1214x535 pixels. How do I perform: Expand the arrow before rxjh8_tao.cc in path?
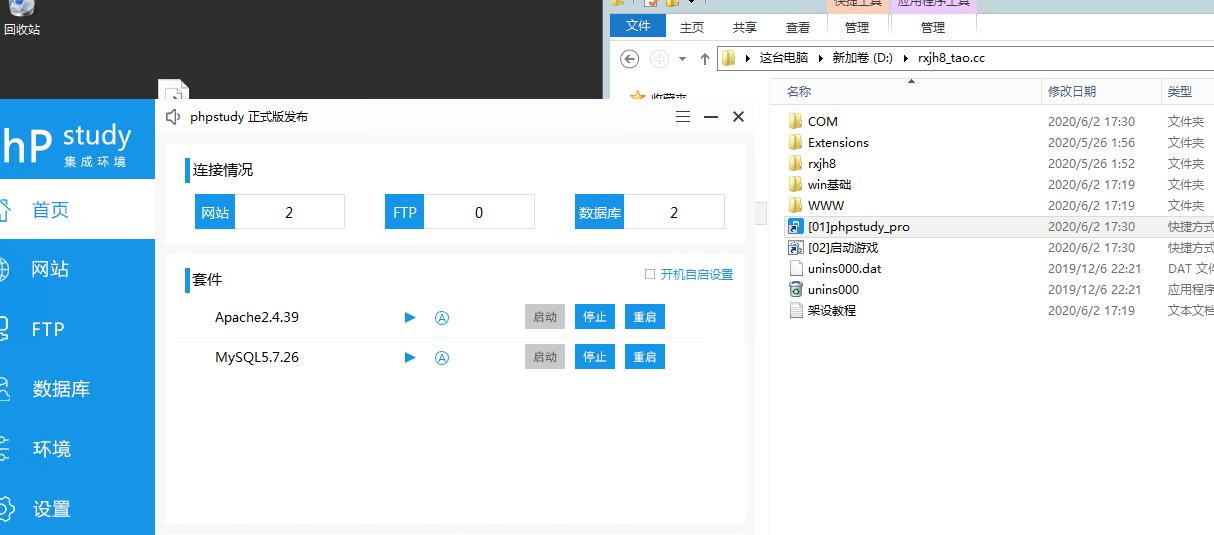(x=906, y=58)
